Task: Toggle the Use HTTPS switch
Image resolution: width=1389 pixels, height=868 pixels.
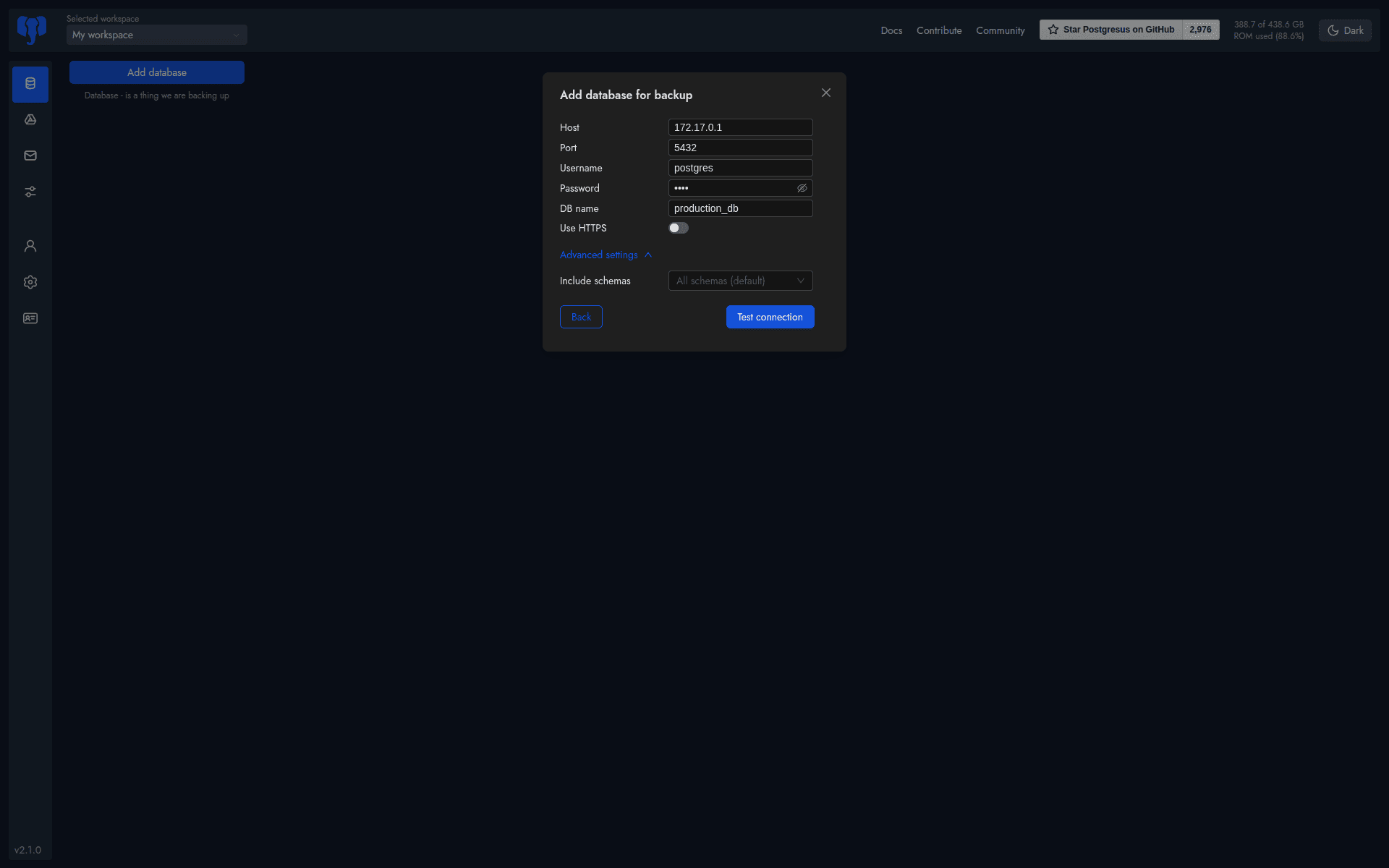Action: [678, 228]
